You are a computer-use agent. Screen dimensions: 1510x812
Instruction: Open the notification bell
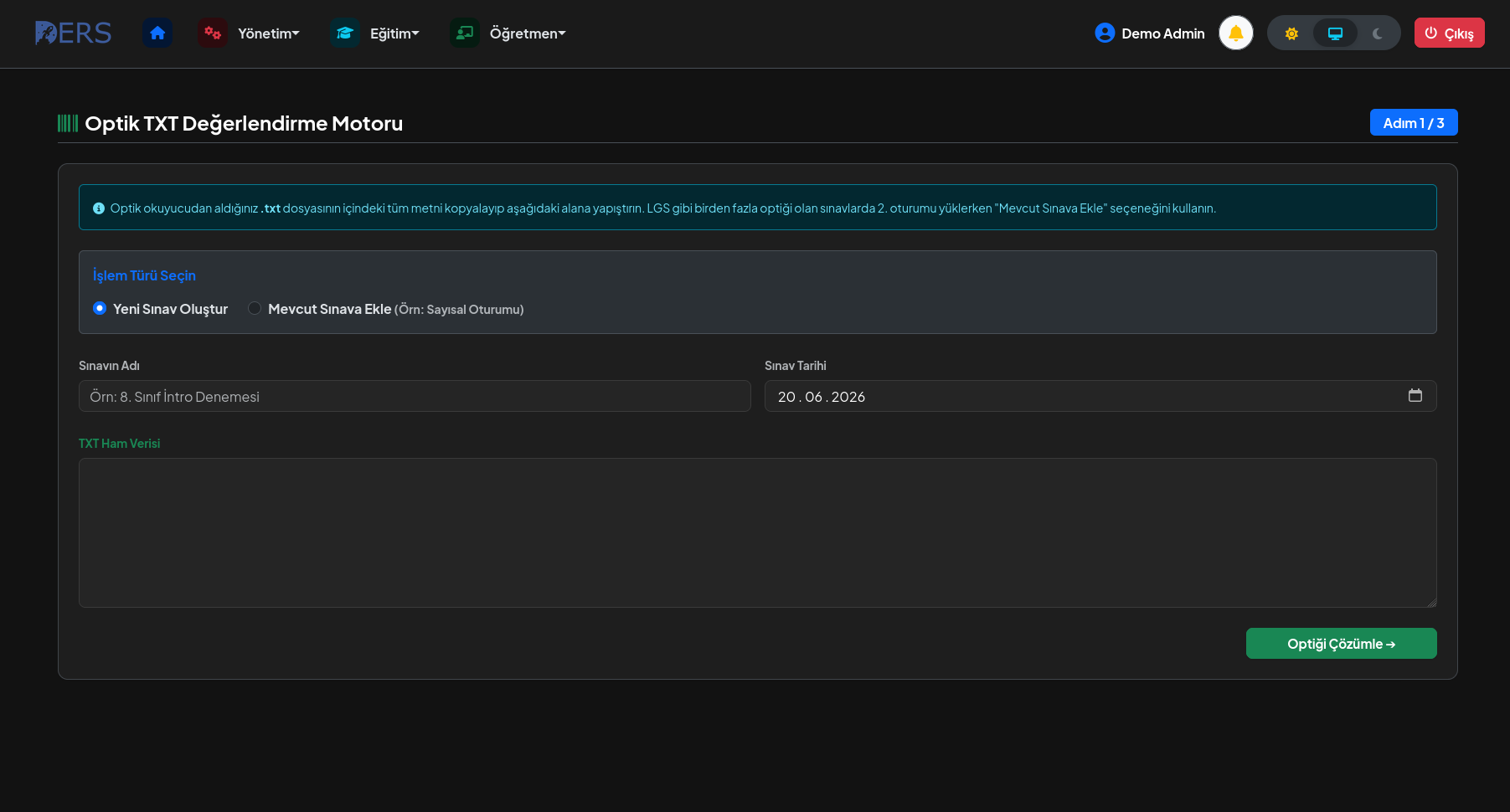1236,33
